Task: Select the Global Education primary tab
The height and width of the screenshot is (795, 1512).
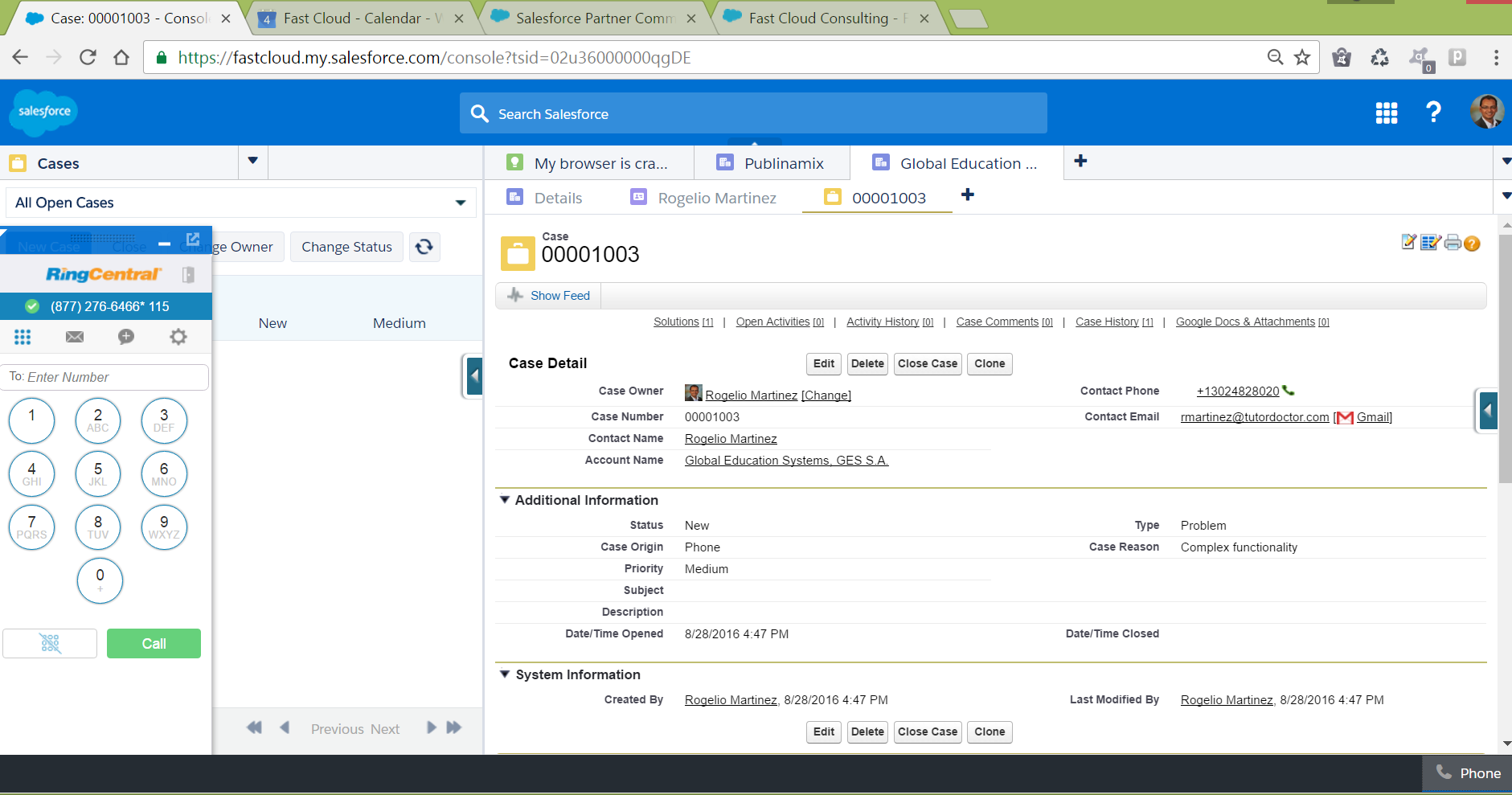Action: coord(957,163)
